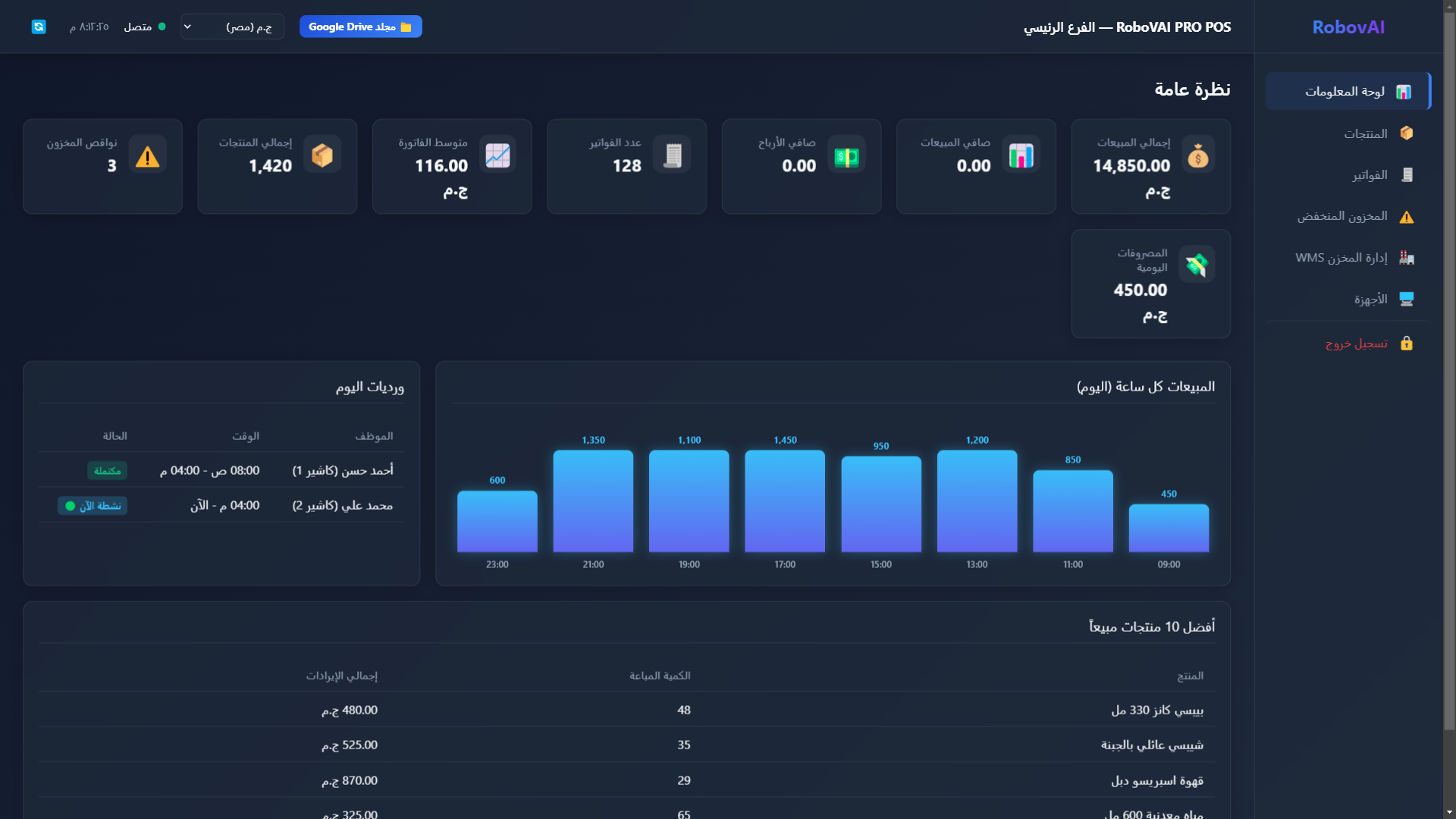Image resolution: width=1456 pixels, height=819 pixels.
Task: Open الأجهزة page in the sidebar
Action: (1348, 300)
